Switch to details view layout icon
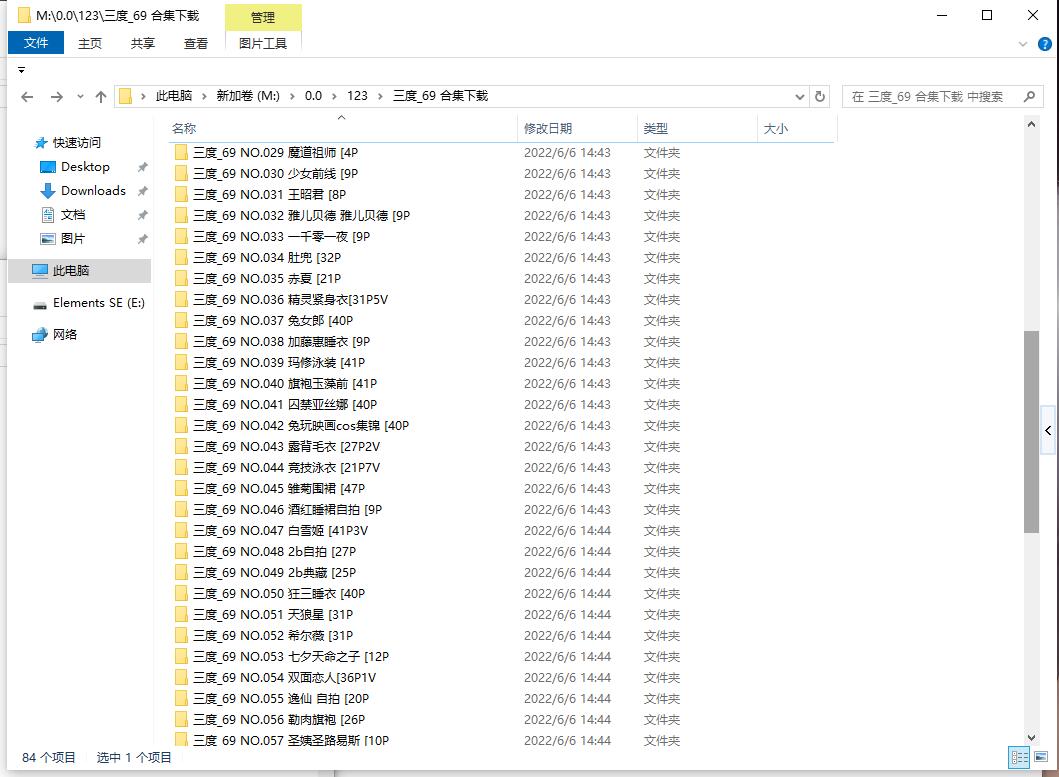The width and height of the screenshot is (1059, 777). (1019, 757)
